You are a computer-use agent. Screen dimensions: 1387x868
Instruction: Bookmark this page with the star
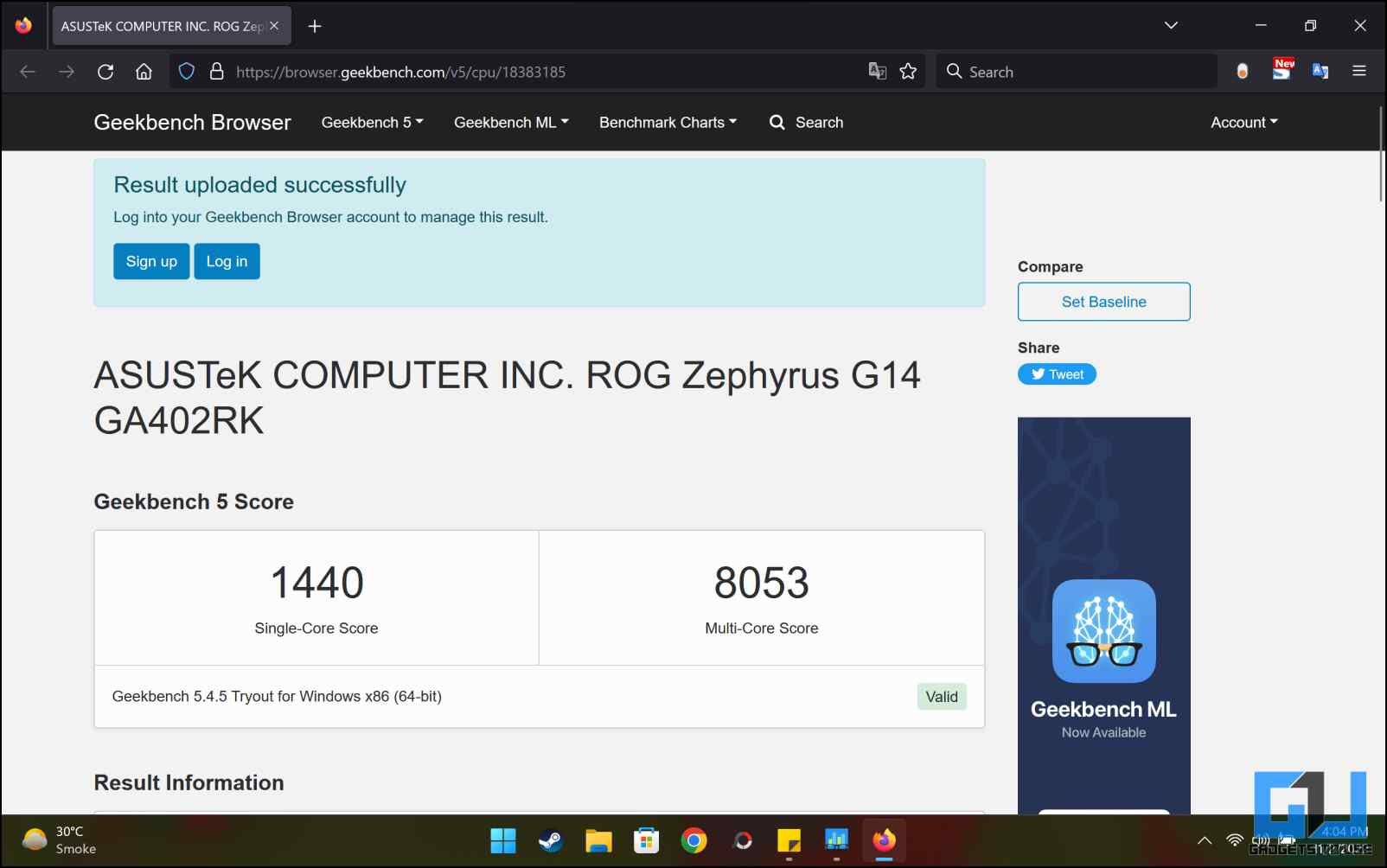click(908, 72)
